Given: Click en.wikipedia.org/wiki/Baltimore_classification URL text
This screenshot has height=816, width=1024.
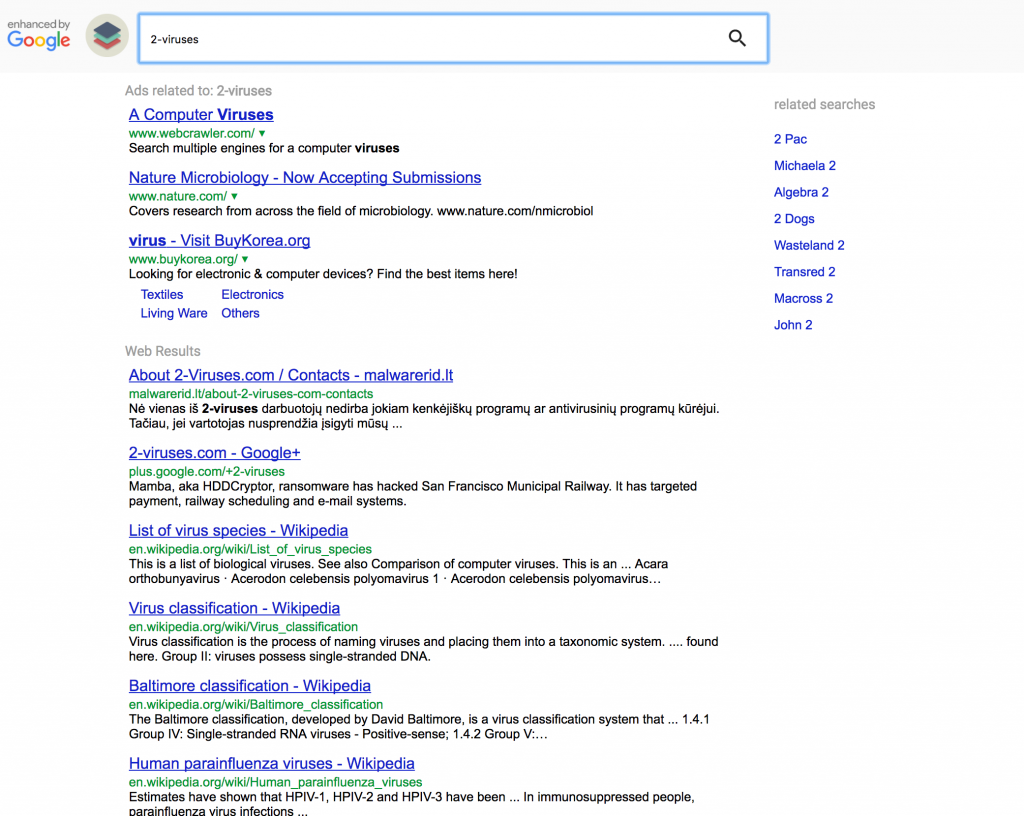Looking at the screenshot, I should coord(255,704).
